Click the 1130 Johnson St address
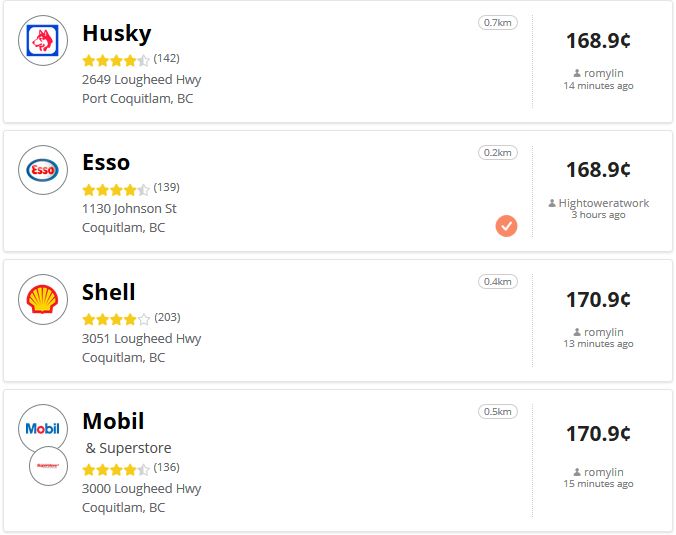The height and width of the screenshot is (535, 676). tap(129, 209)
